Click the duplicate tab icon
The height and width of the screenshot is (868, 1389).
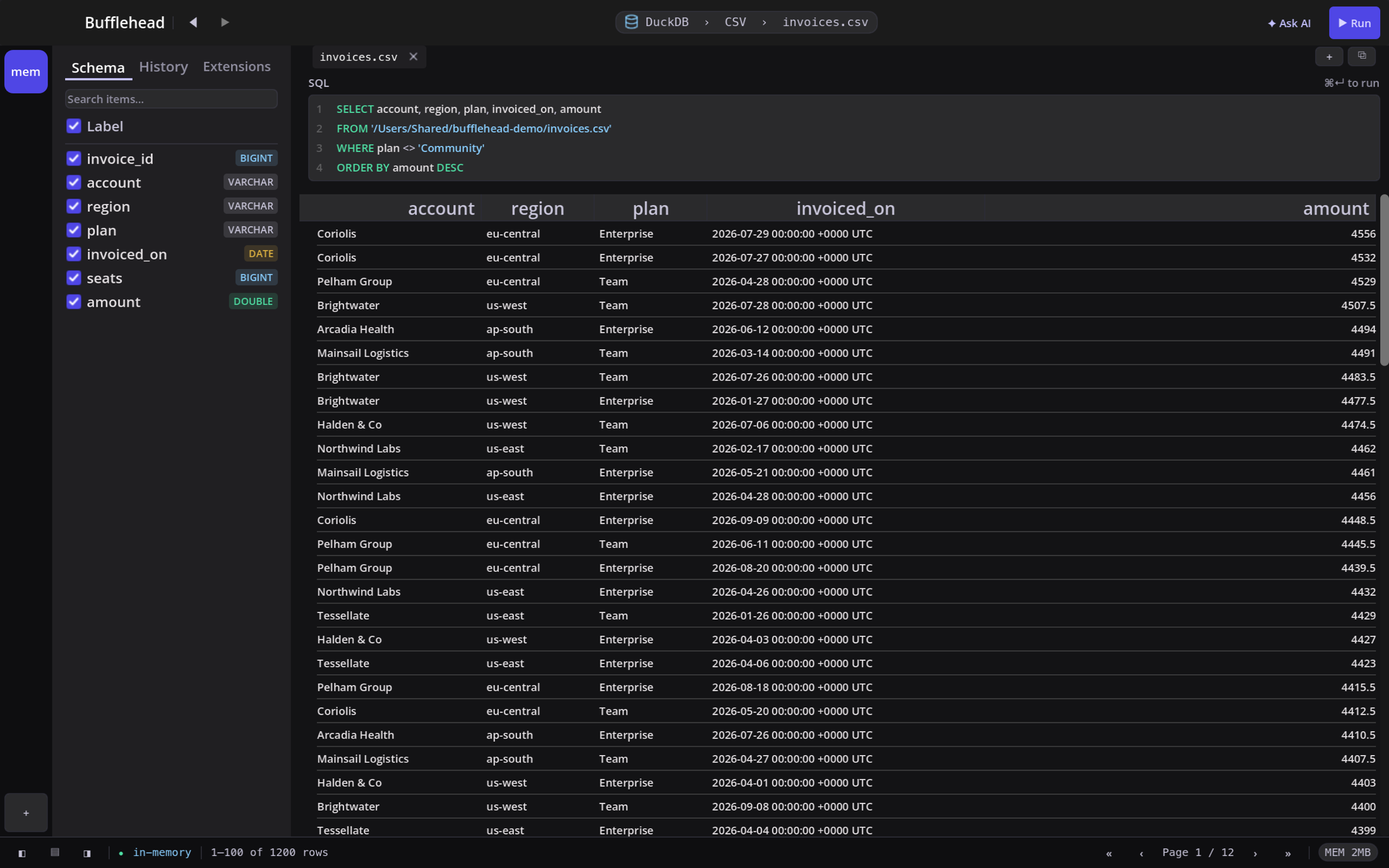coord(1362,56)
